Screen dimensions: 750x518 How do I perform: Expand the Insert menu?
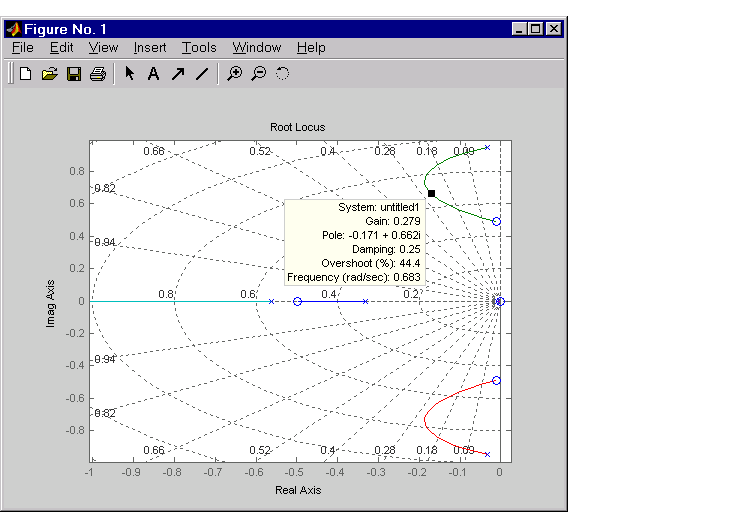click(150, 47)
